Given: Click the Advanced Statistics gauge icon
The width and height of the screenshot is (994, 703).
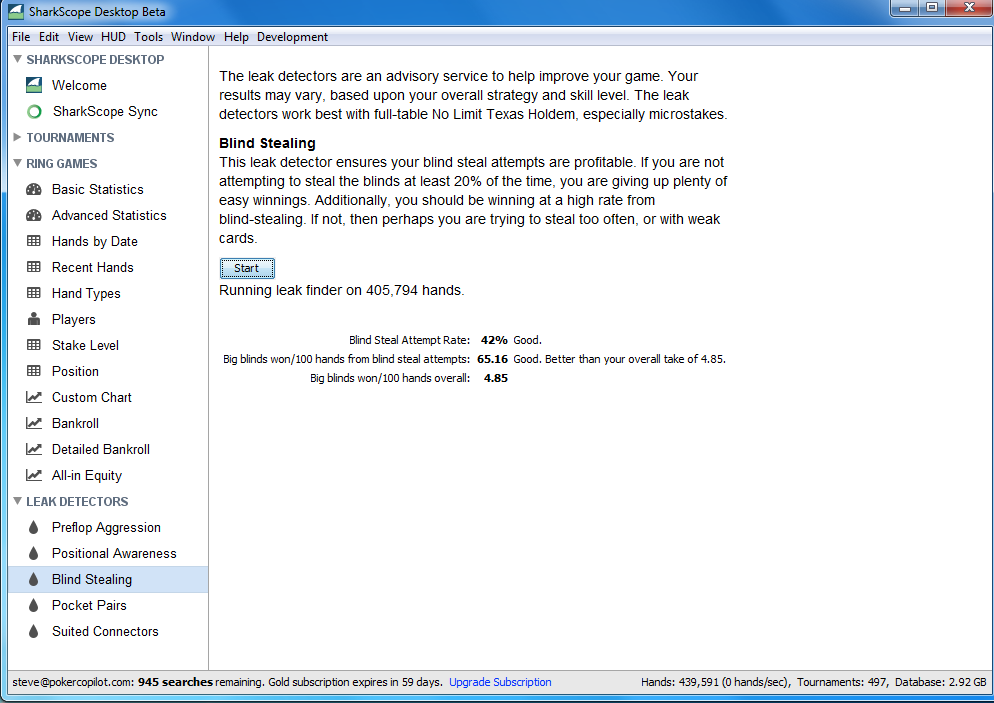Looking at the screenshot, I should (34, 216).
